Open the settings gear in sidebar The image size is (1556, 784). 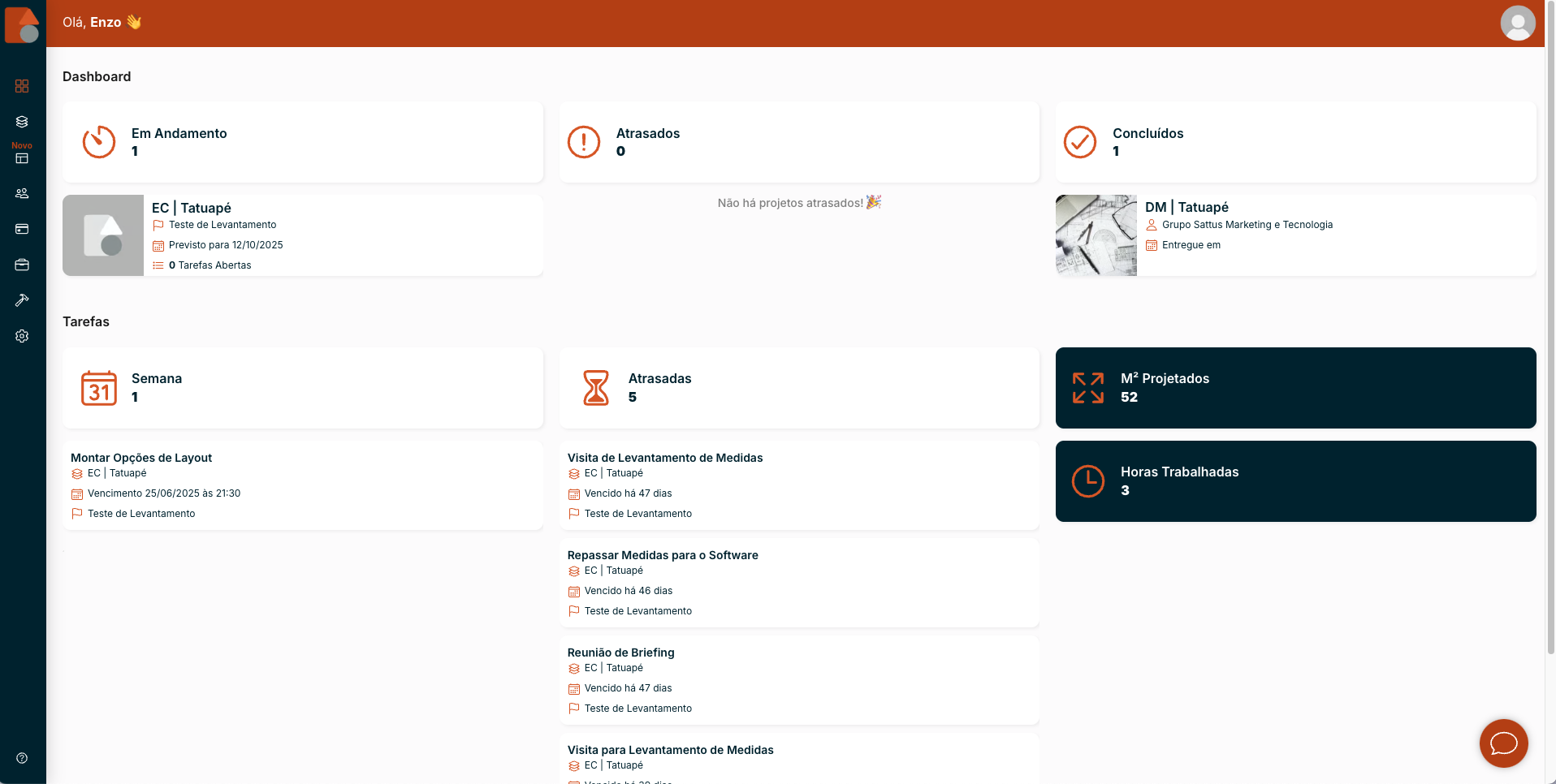tap(22, 336)
